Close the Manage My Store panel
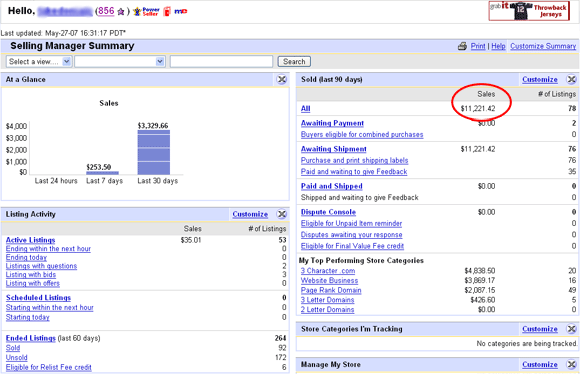This screenshot has height=374, width=580. (x=571, y=364)
